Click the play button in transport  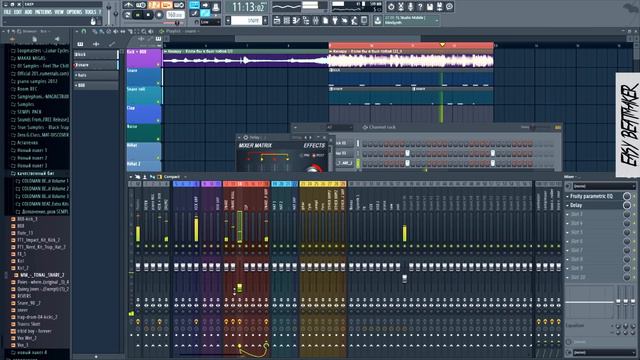138,15
